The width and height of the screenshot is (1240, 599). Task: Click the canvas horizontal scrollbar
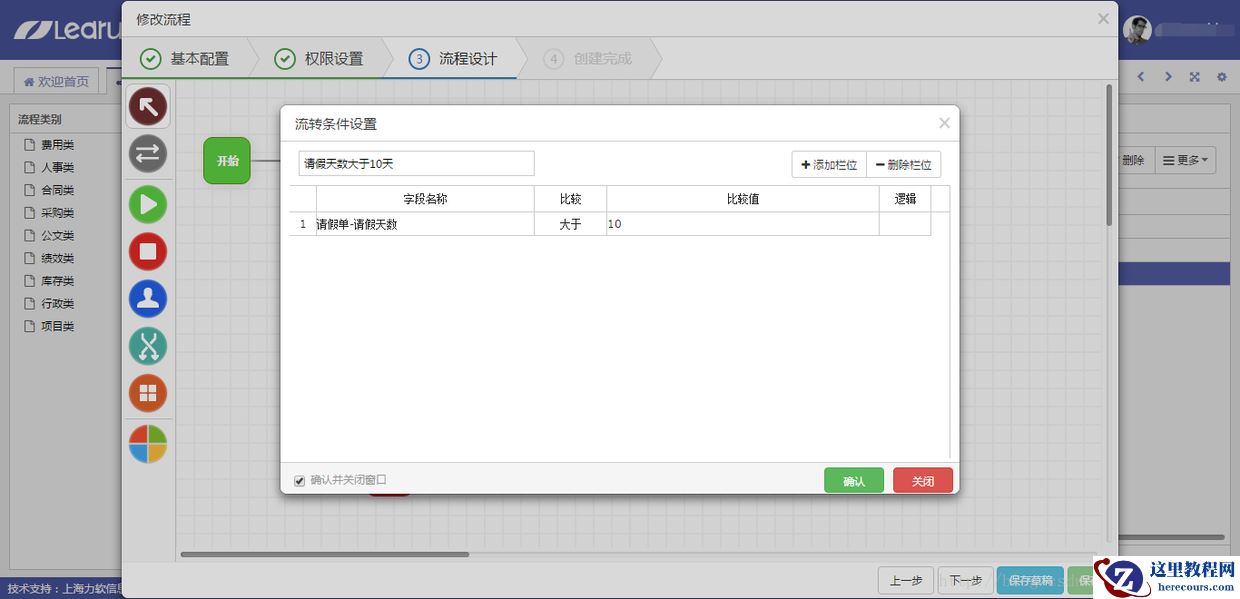click(x=324, y=554)
